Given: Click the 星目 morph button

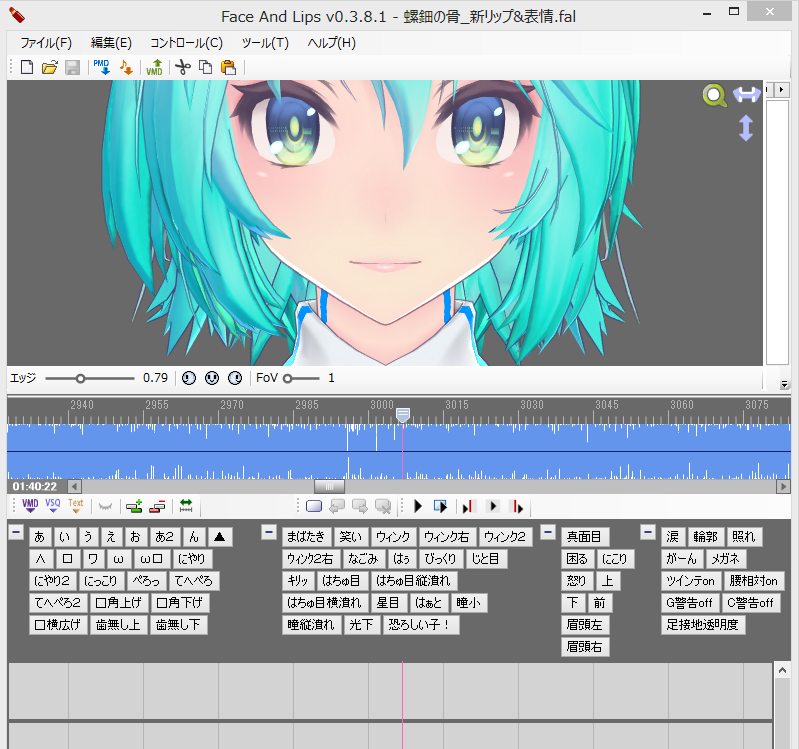Looking at the screenshot, I should [x=388, y=603].
